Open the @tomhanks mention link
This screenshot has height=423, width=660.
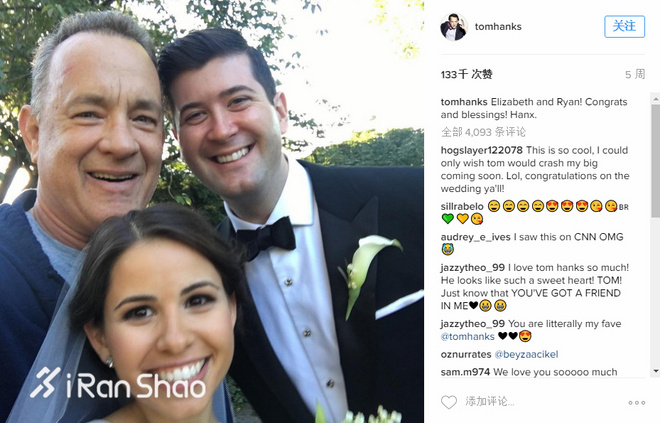[468, 336]
